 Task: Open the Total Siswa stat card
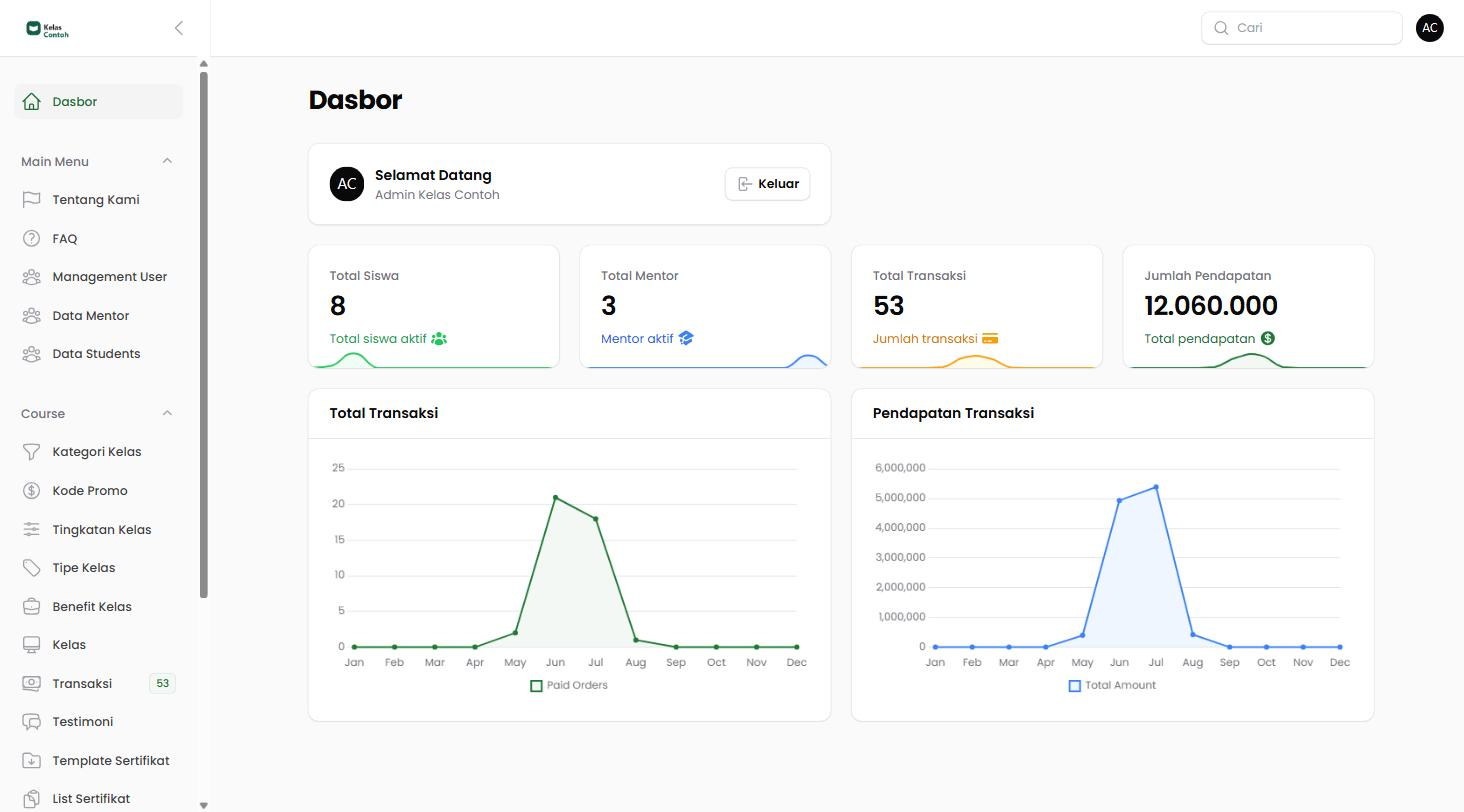point(434,306)
